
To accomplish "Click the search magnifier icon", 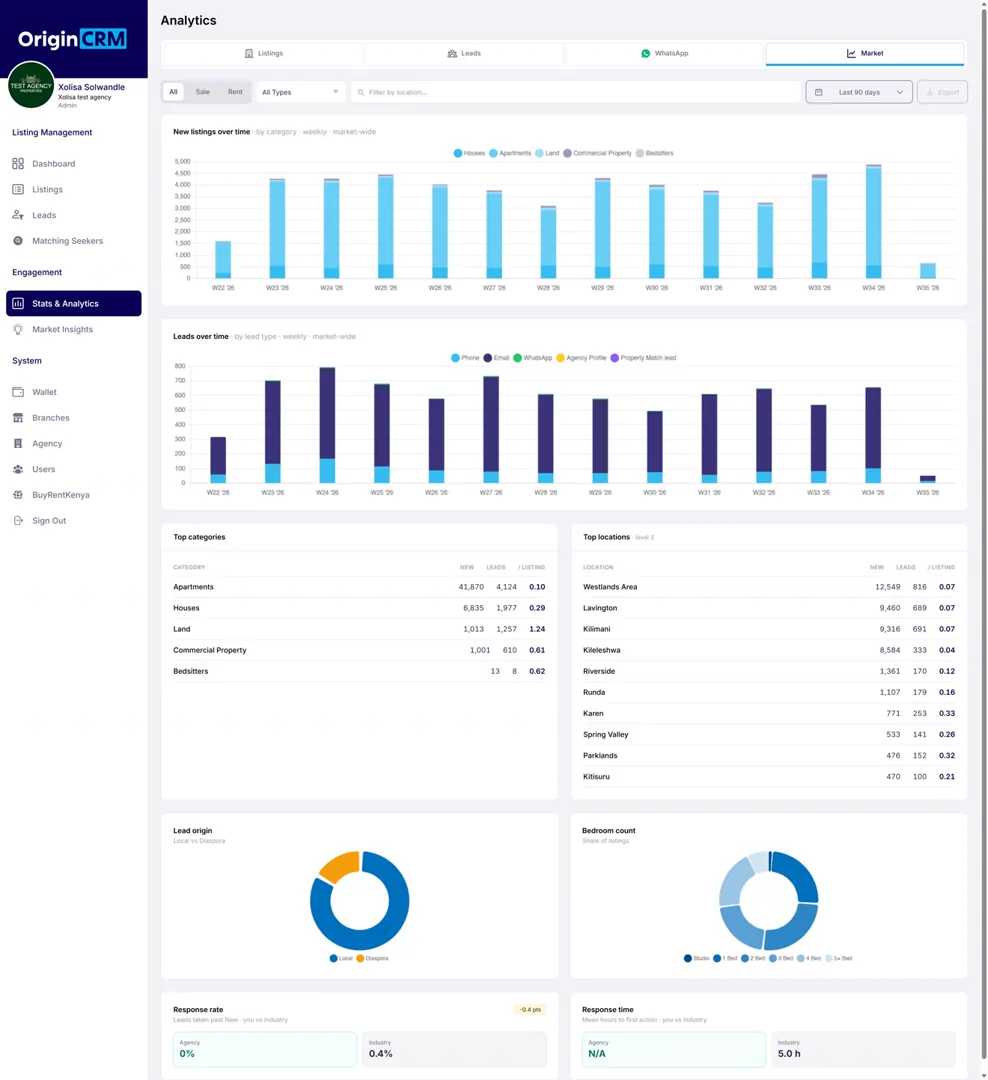I will point(360,92).
